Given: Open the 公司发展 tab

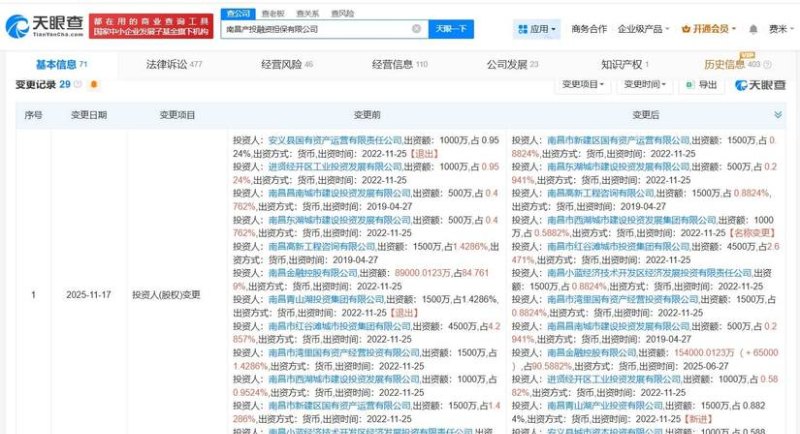Looking at the screenshot, I should coord(512,64).
